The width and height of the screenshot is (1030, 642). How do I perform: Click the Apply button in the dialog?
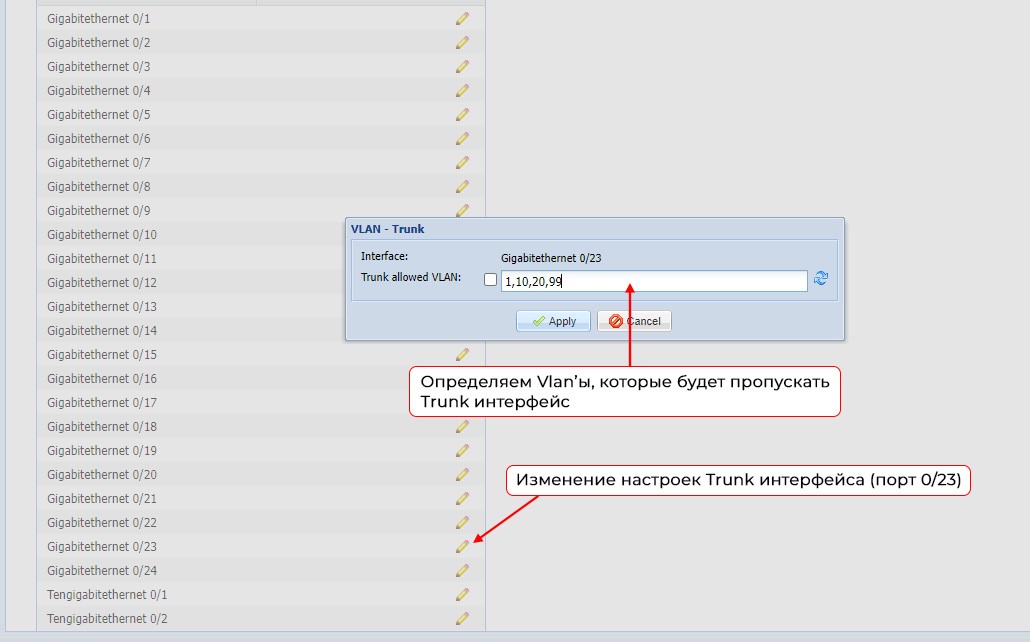tap(552, 321)
